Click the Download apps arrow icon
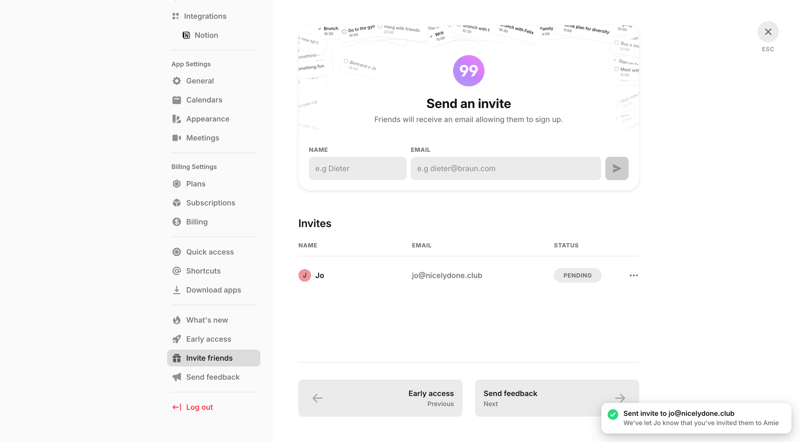 [x=177, y=290]
